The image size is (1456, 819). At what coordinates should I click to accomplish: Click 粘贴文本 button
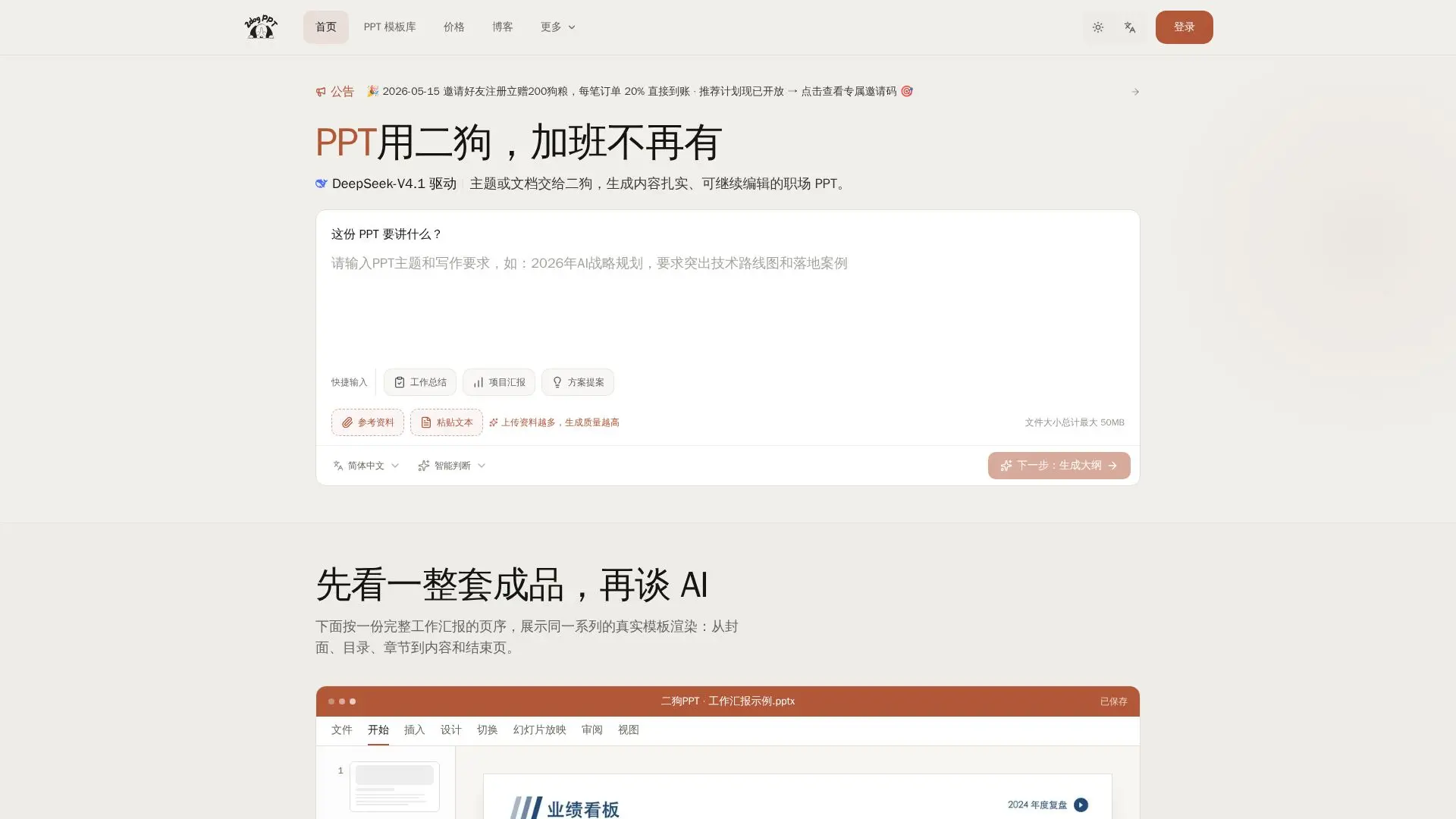click(x=446, y=422)
